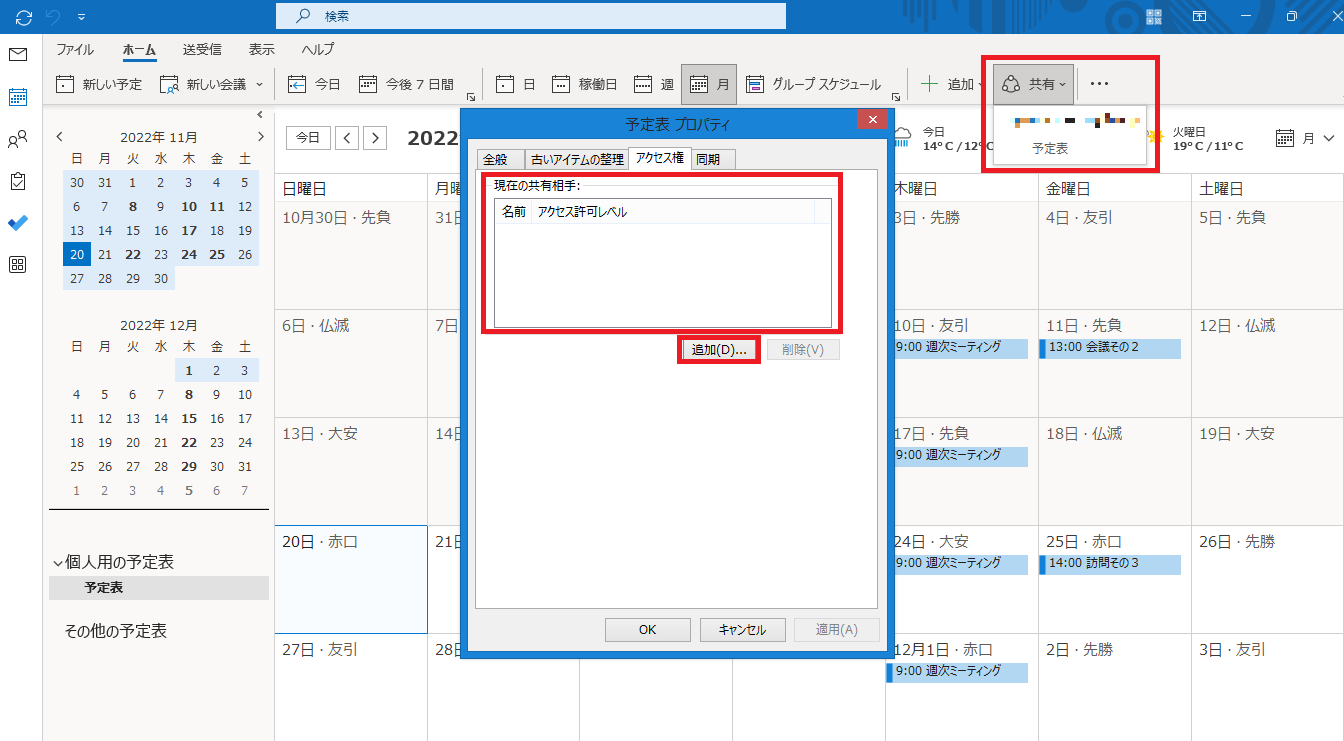Open 9:00 週次ミーティング on 12月1日

pyautogui.click(x=957, y=672)
